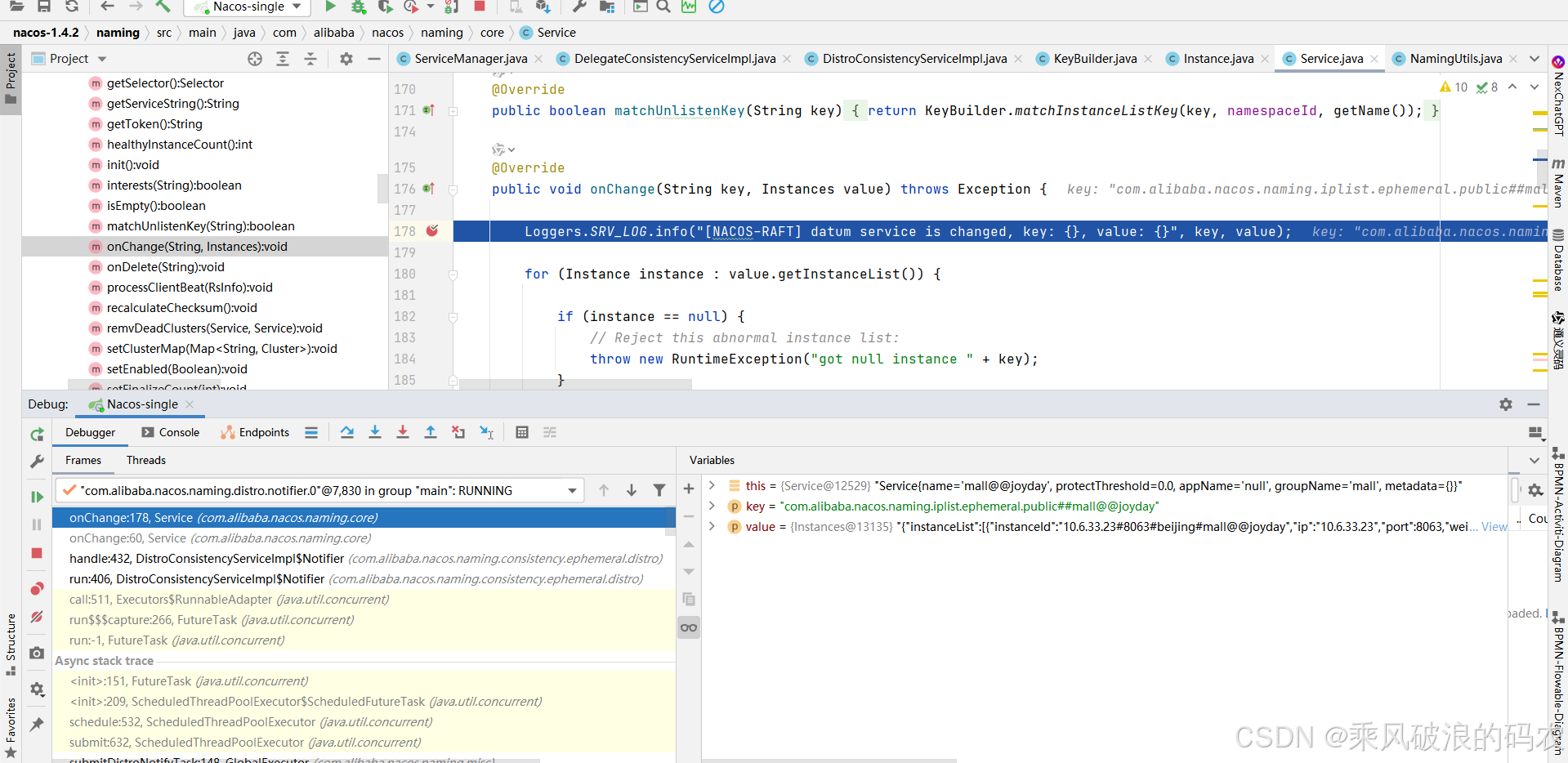The height and width of the screenshot is (763, 1568).
Task: Rerun Nacos-single from the debug sidebar
Action: click(37, 435)
